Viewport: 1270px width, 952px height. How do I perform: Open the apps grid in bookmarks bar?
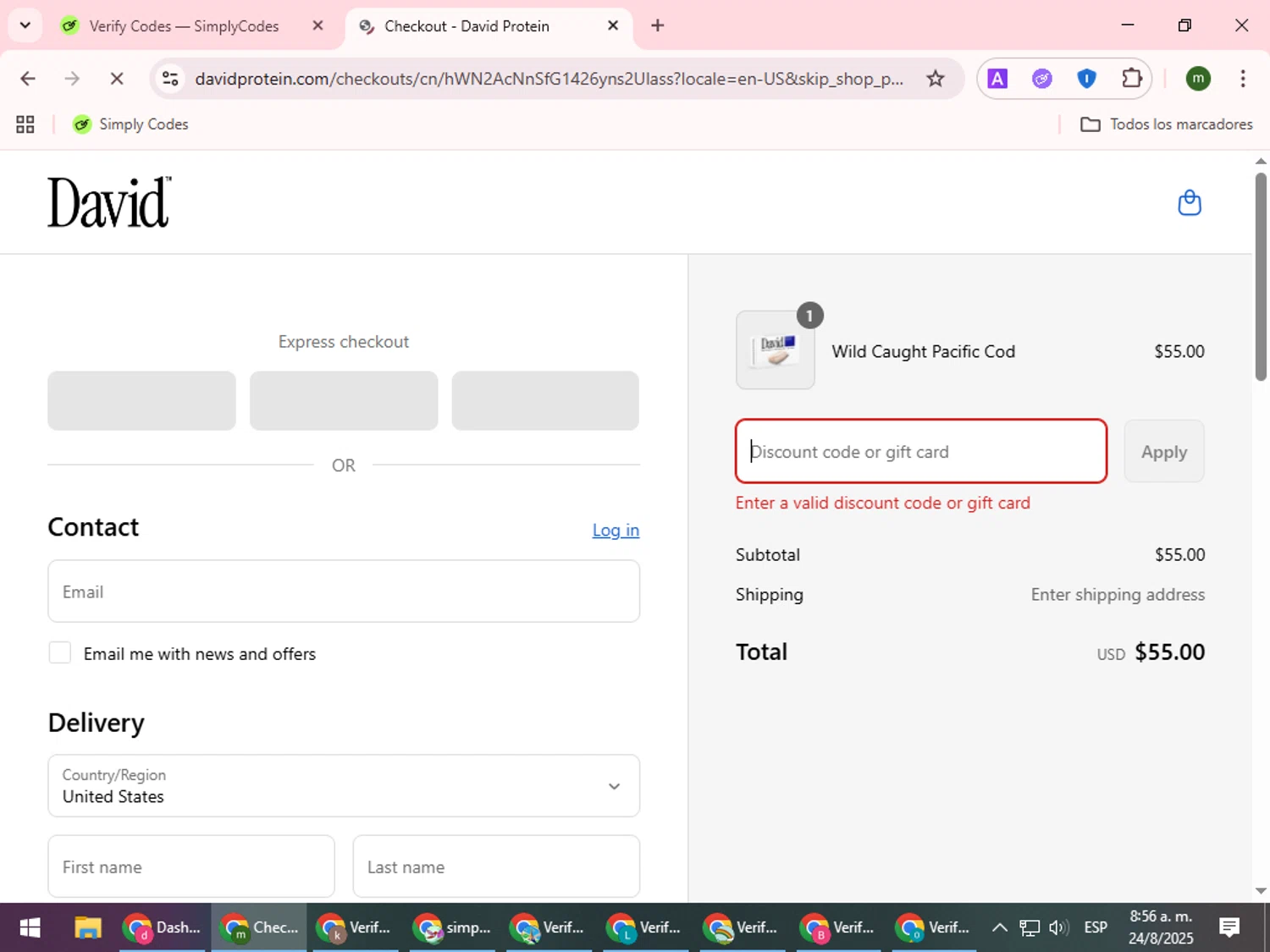25,124
